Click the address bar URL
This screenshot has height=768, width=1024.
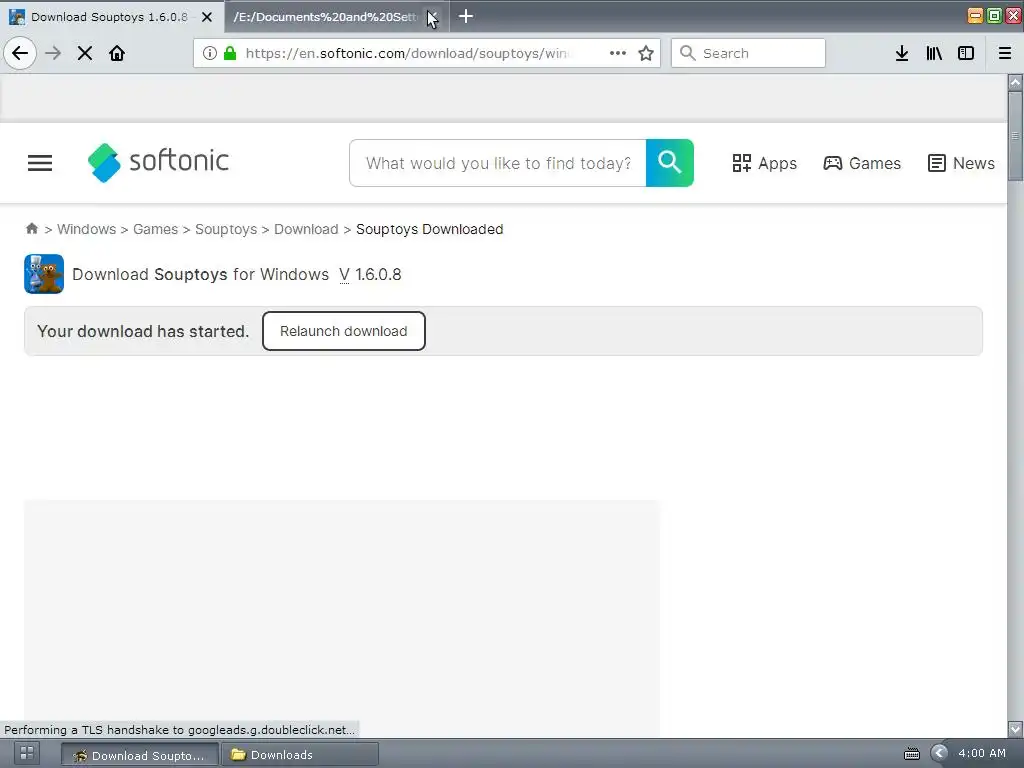tap(408, 53)
